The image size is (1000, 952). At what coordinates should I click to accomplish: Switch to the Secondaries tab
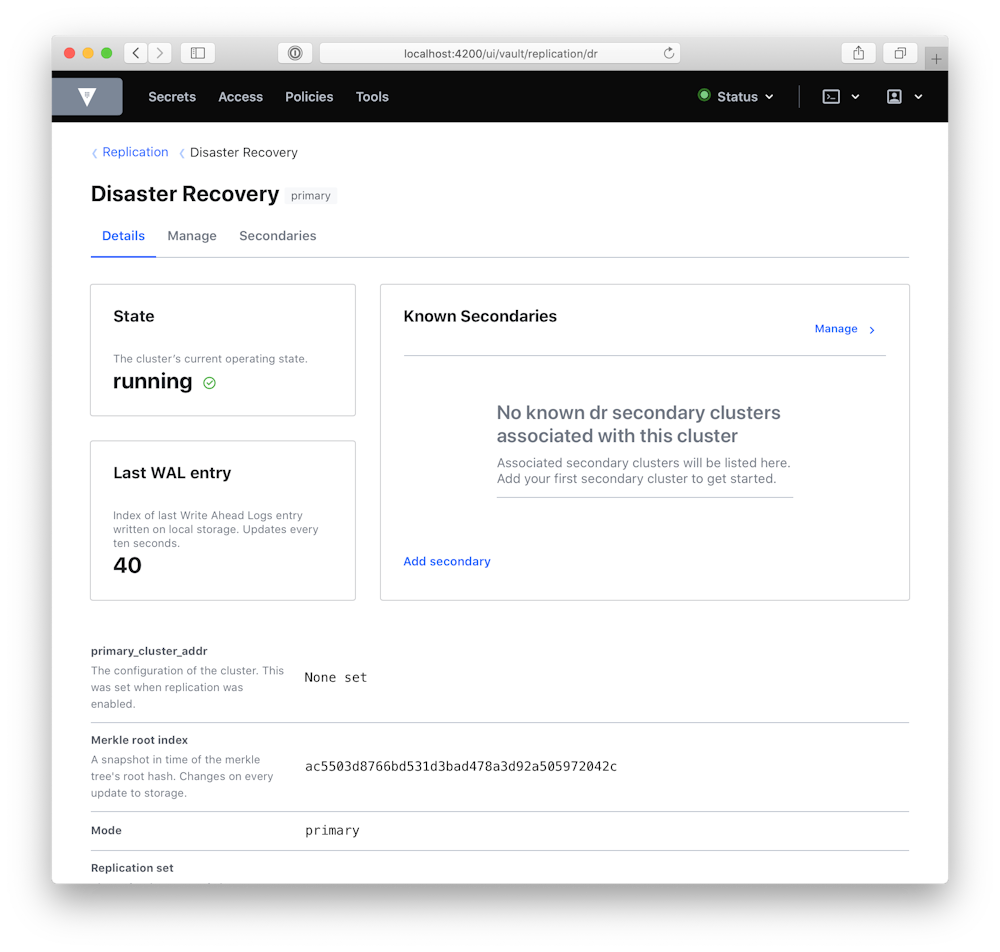tap(277, 235)
